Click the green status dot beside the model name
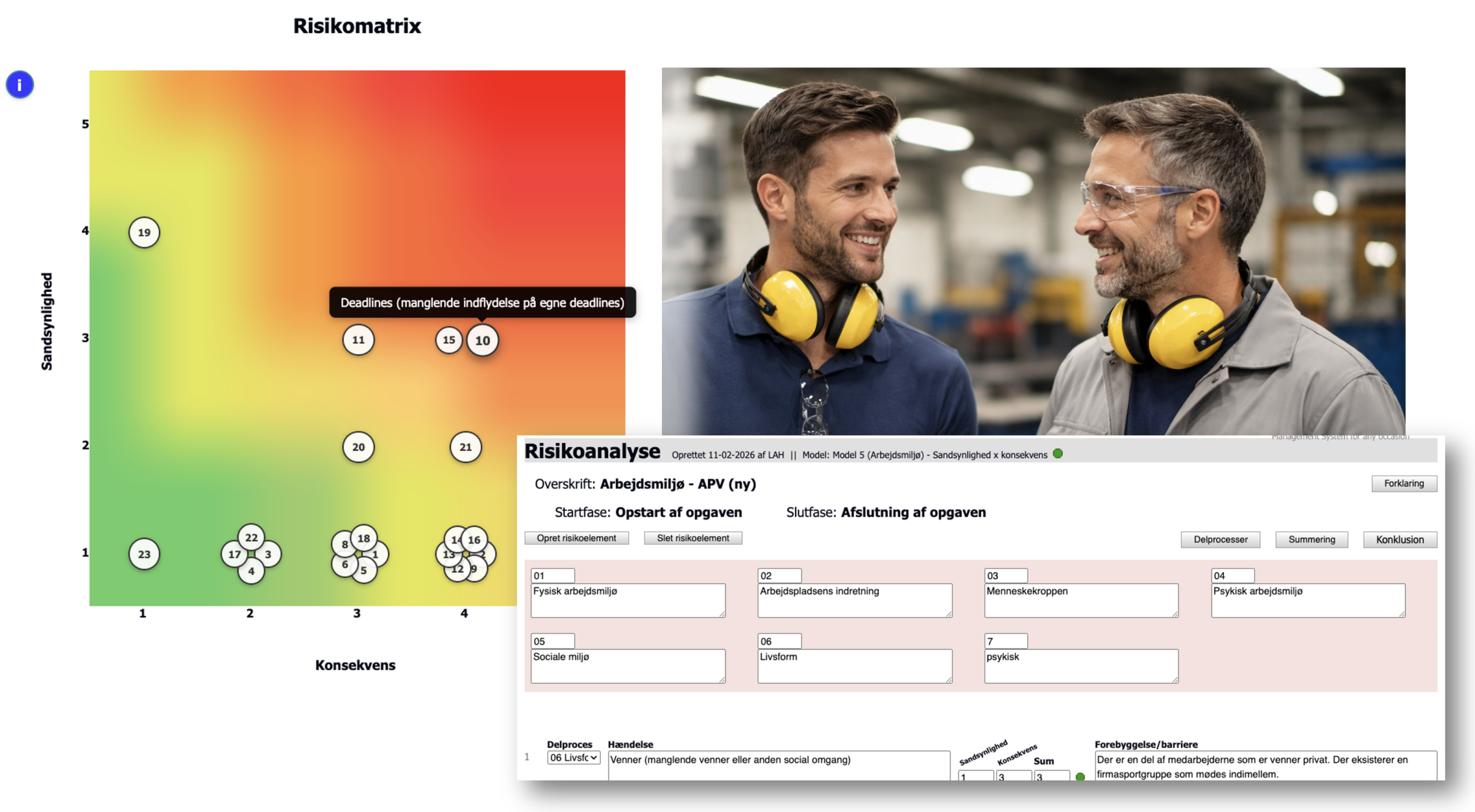1475x812 pixels. coord(1058,454)
